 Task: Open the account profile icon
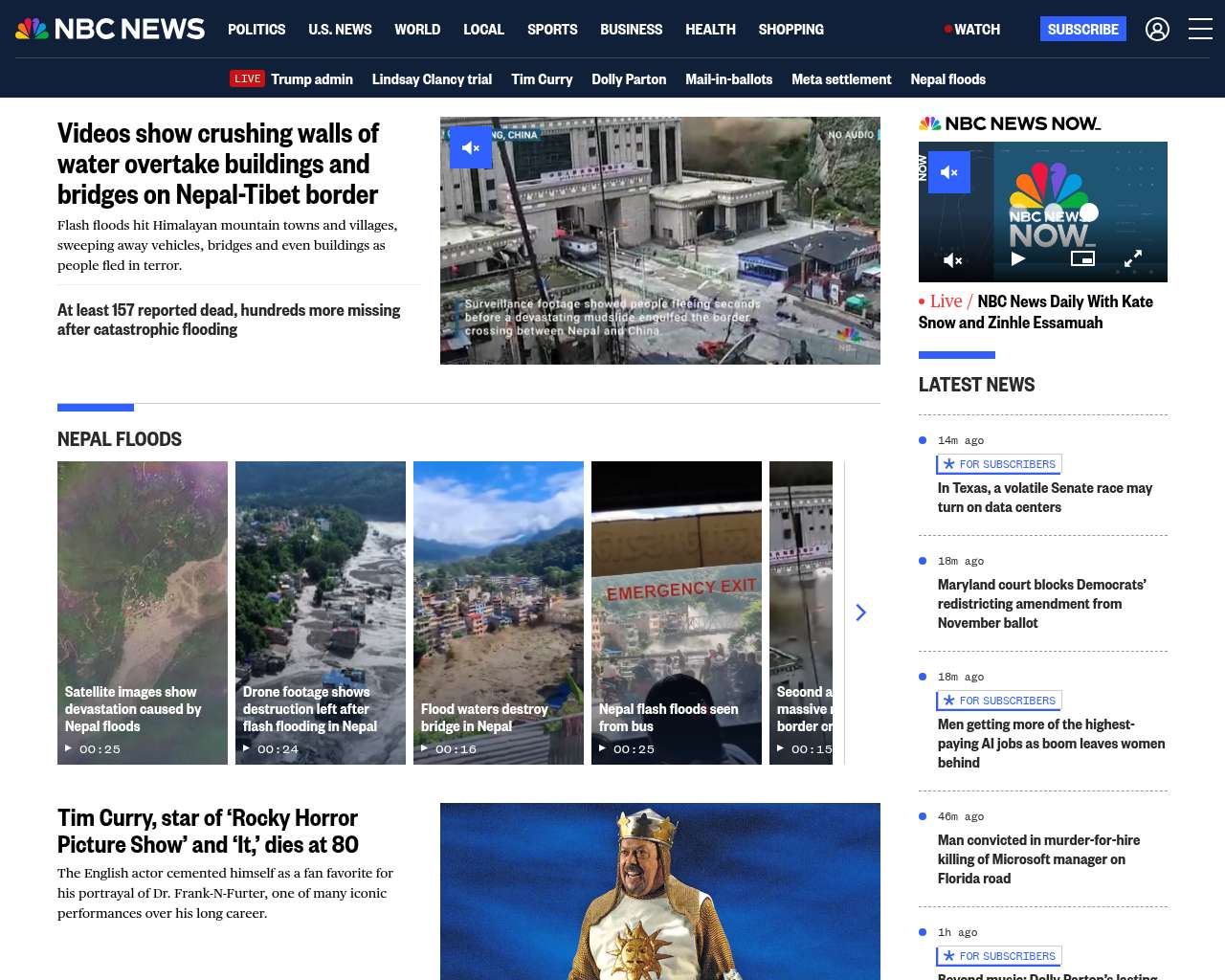click(x=1157, y=30)
